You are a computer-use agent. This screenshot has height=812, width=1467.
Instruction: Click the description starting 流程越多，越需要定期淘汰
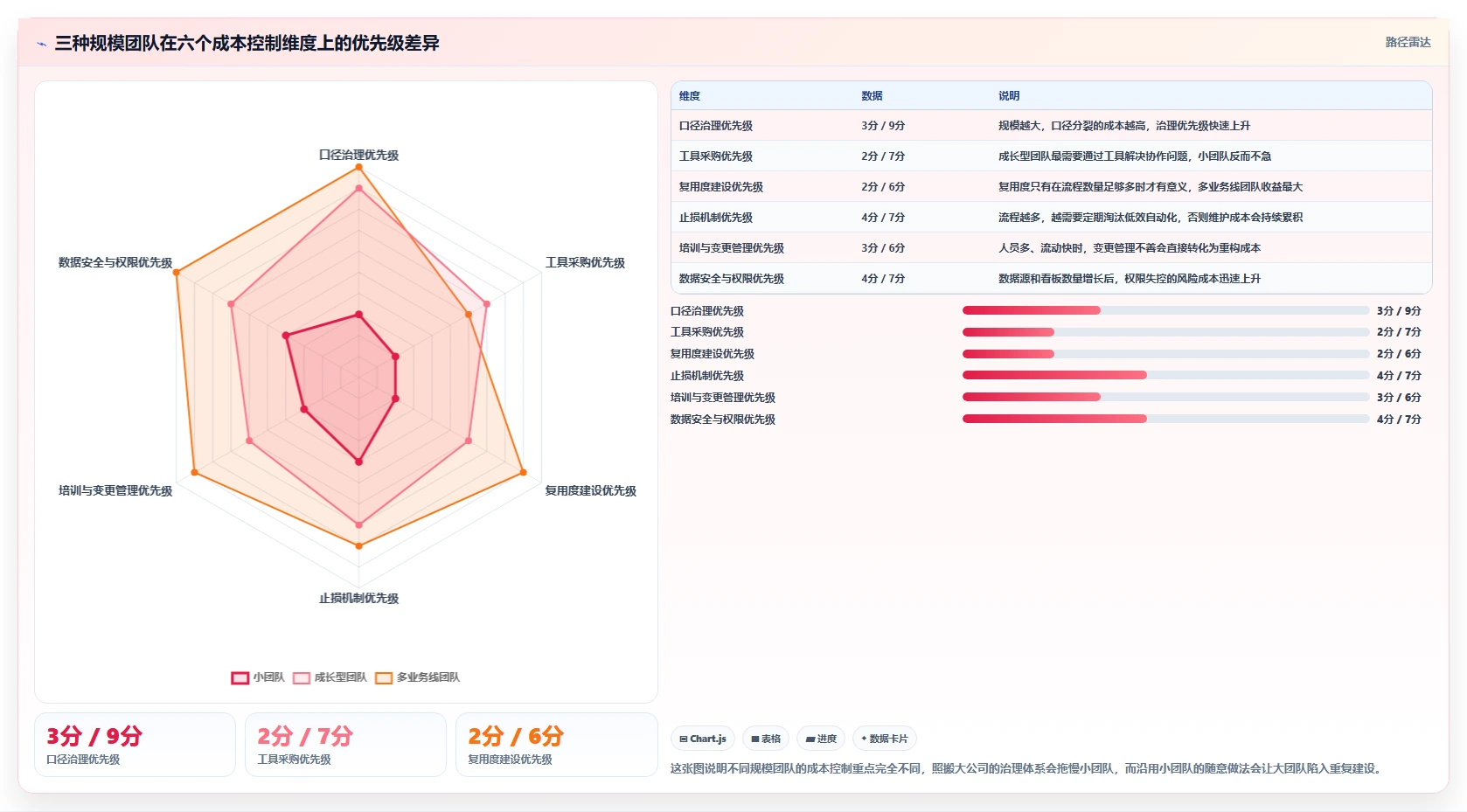1151,218
